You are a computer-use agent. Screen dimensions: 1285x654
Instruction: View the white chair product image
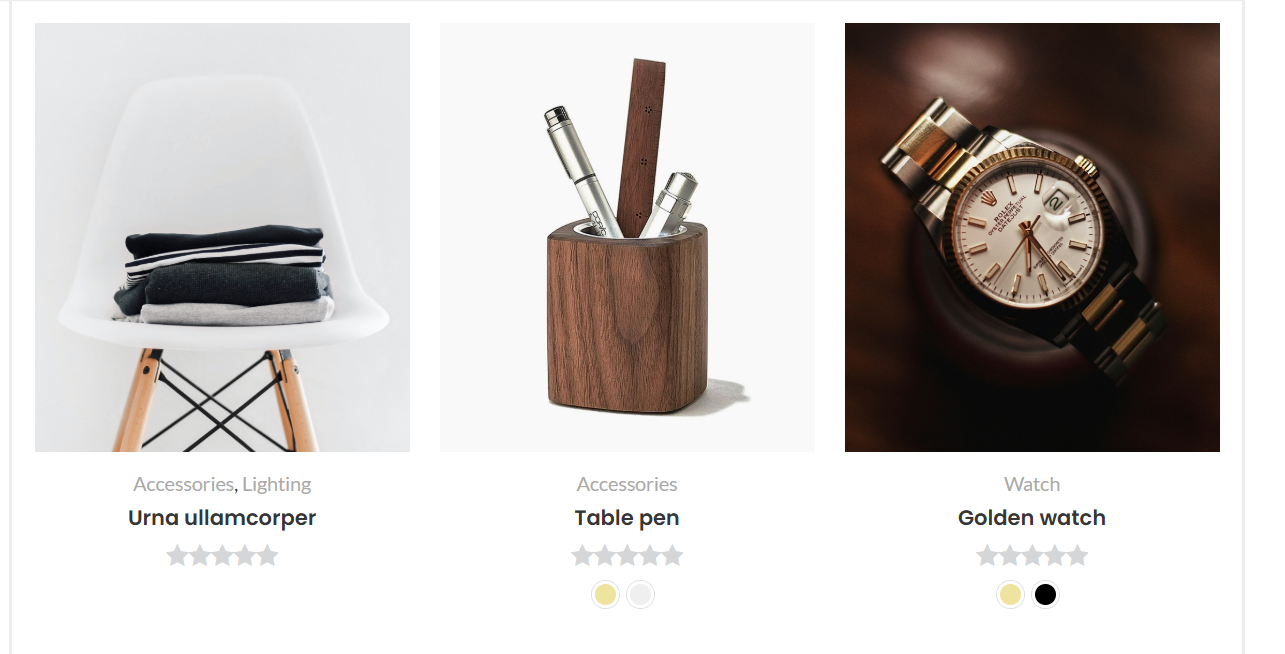tap(222, 237)
